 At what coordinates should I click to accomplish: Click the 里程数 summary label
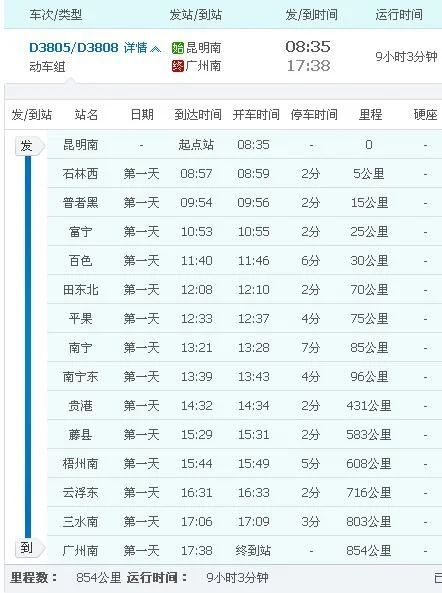(34, 577)
